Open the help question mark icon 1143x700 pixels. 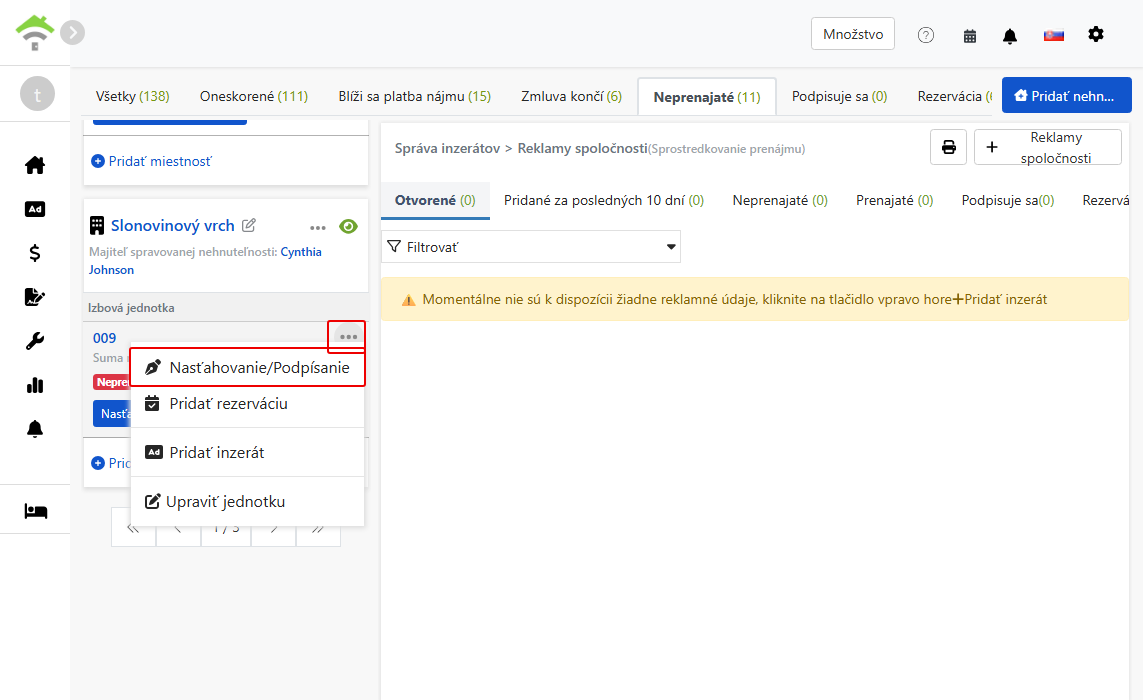[x=926, y=35]
